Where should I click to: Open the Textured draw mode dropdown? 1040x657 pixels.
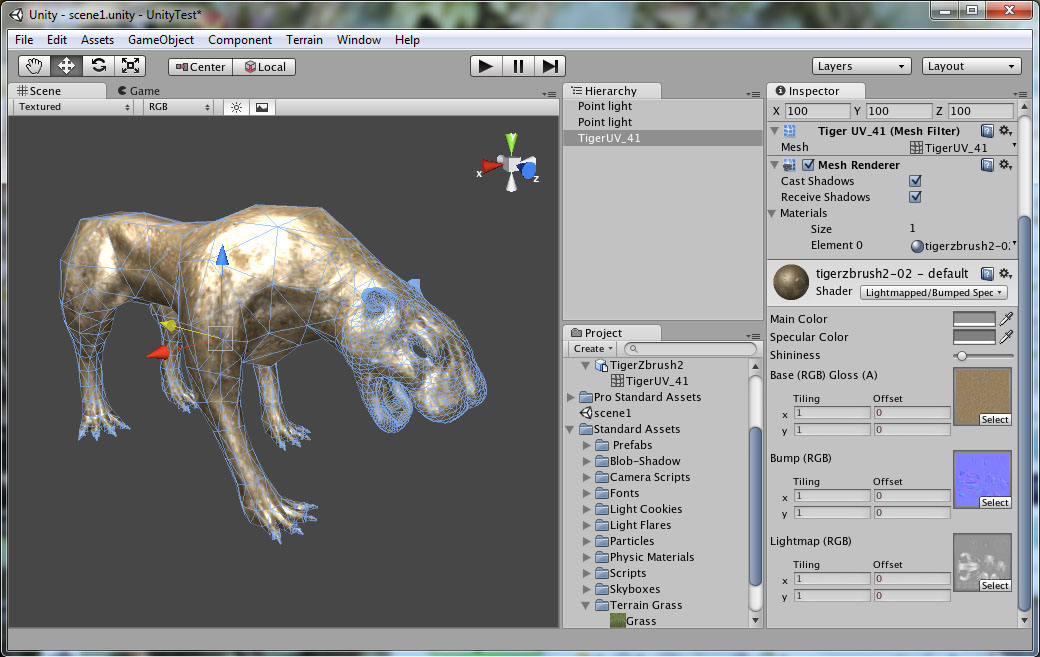click(x=73, y=107)
